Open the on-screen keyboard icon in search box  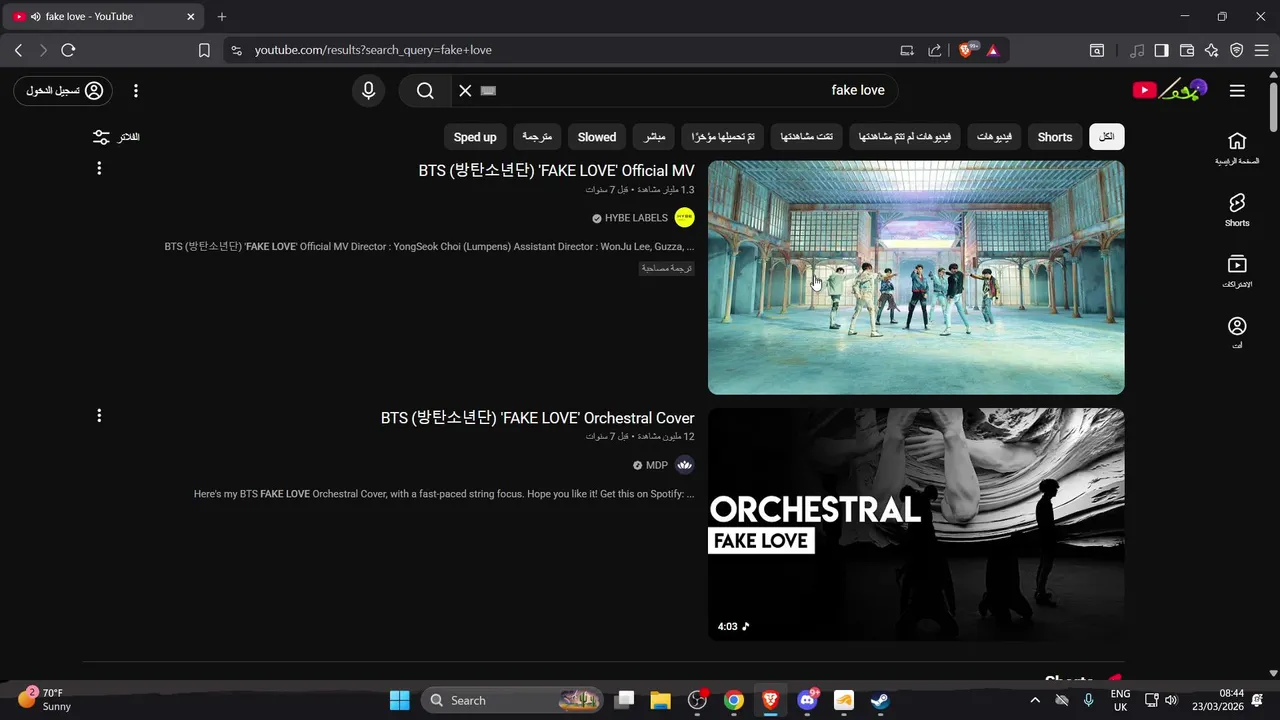[x=488, y=91]
